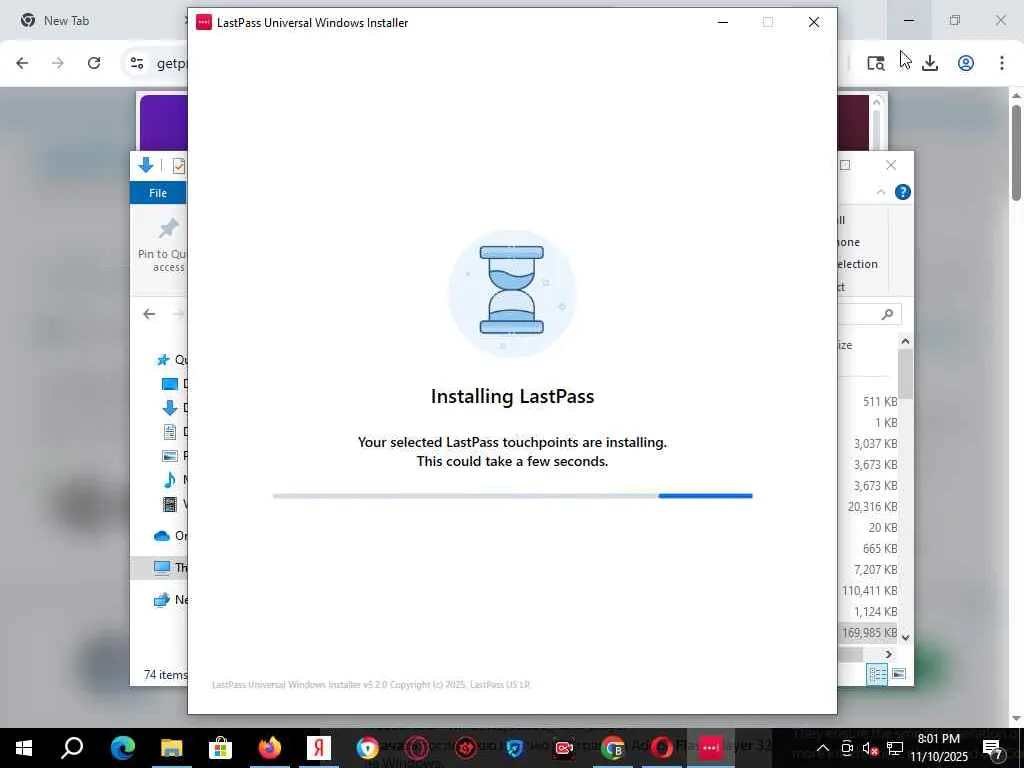
Task: Click Explorer horizontal scroll-right arrow
Action: pos(888,654)
